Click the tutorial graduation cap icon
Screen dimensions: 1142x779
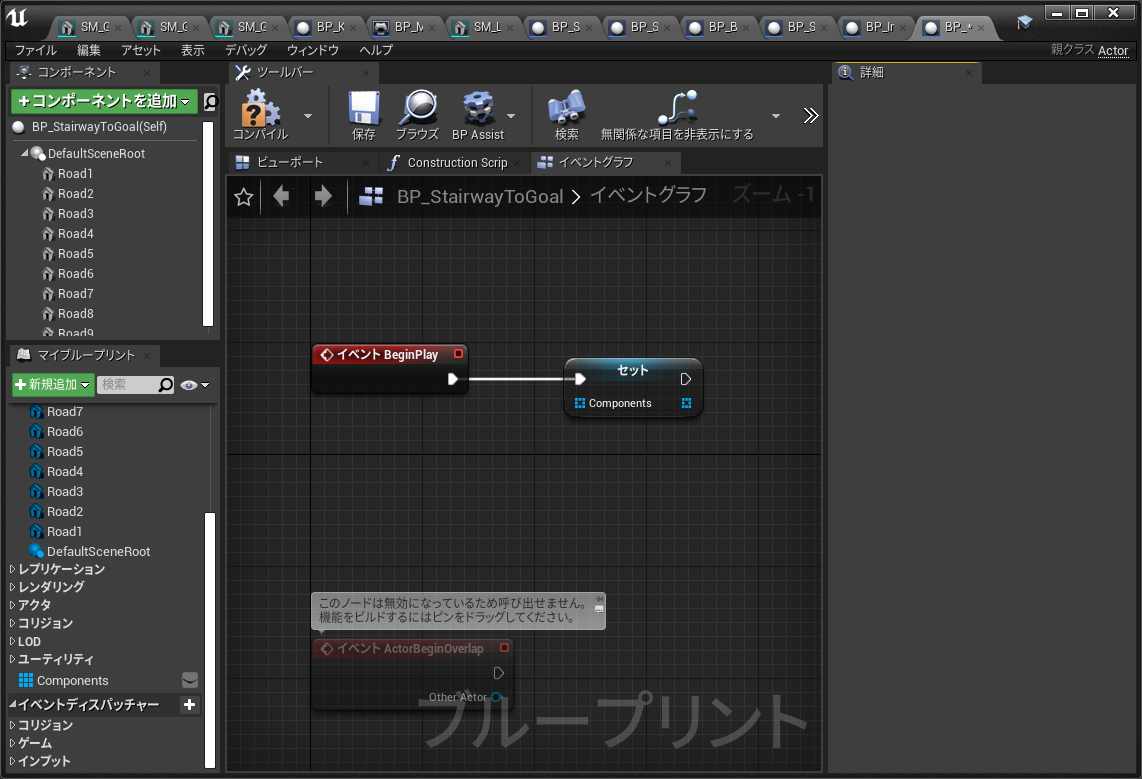coord(1025,22)
